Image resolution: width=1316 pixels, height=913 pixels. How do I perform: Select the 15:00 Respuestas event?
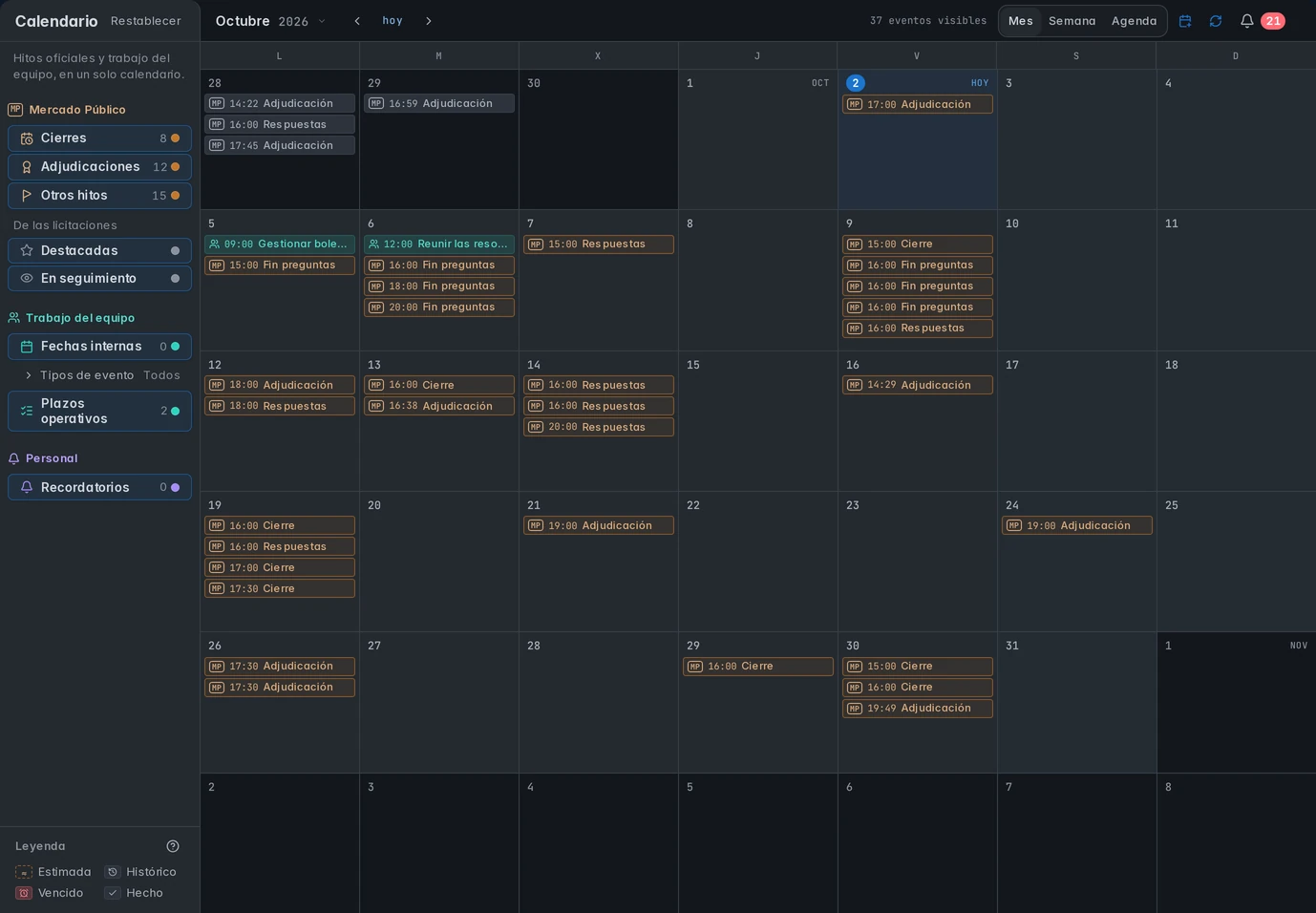pos(599,244)
